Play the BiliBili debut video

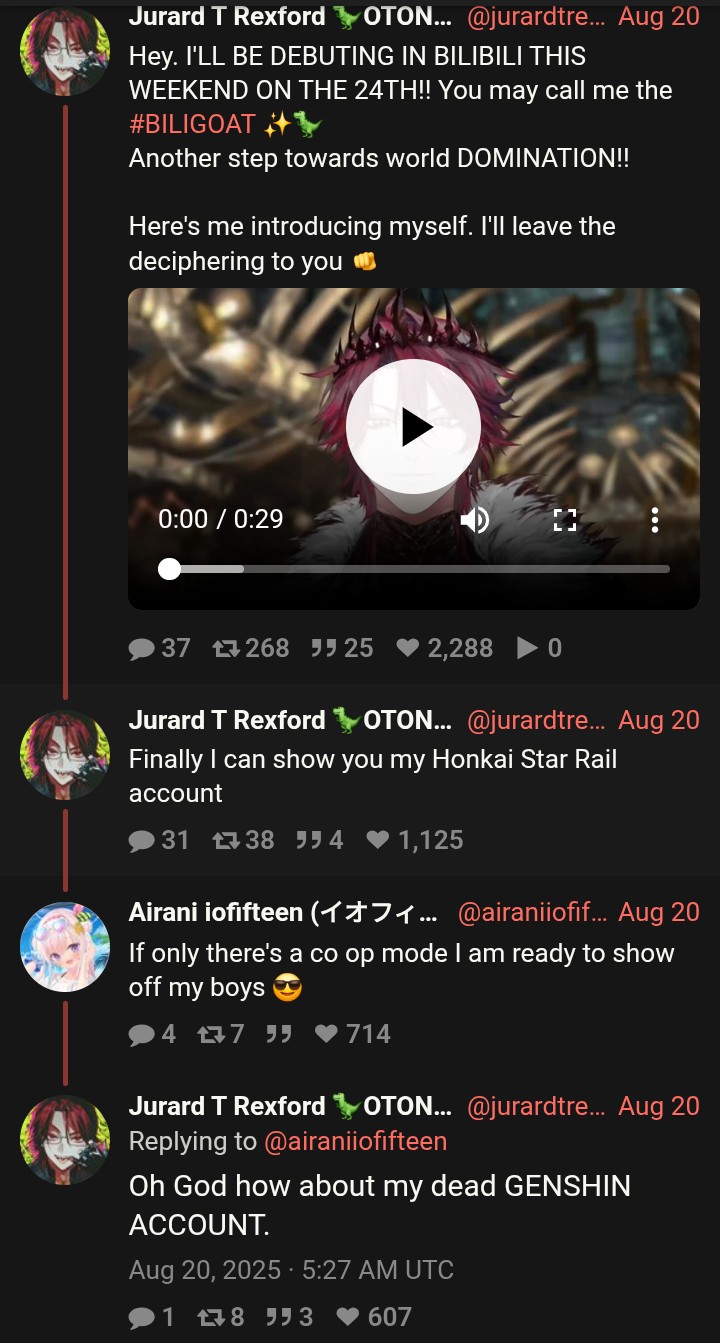414,427
